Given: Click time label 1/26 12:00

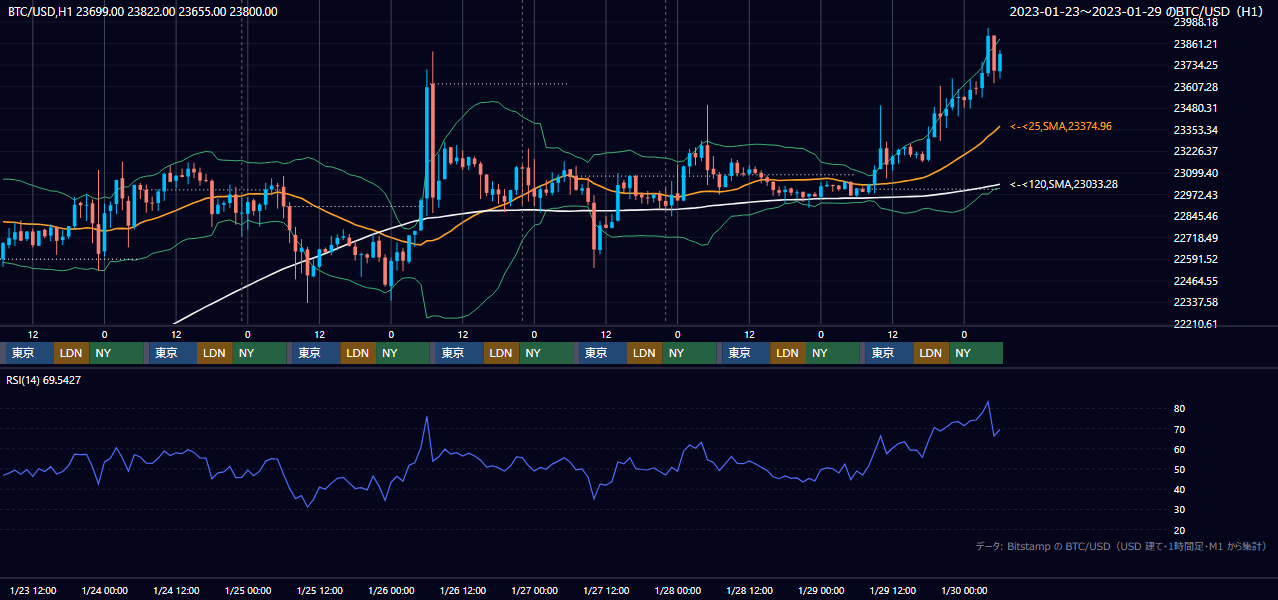Looking at the screenshot, I should tap(463, 590).
